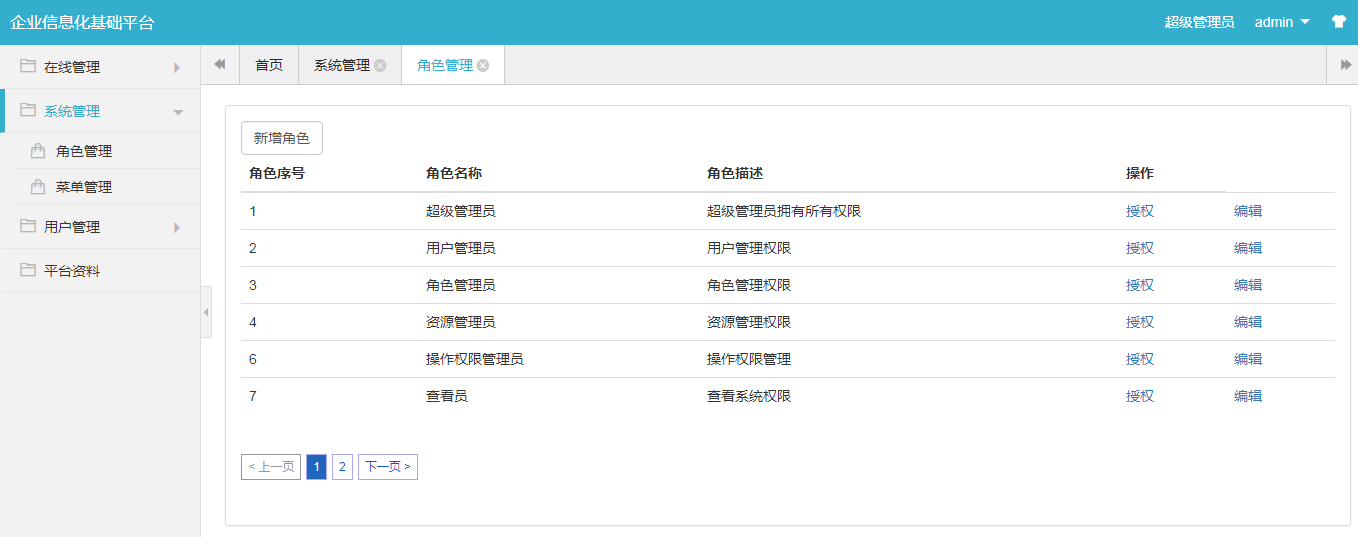The width and height of the screenshot is (1358, 537).
Task: Click the 角色序号 column header
Action: [277, 173]
